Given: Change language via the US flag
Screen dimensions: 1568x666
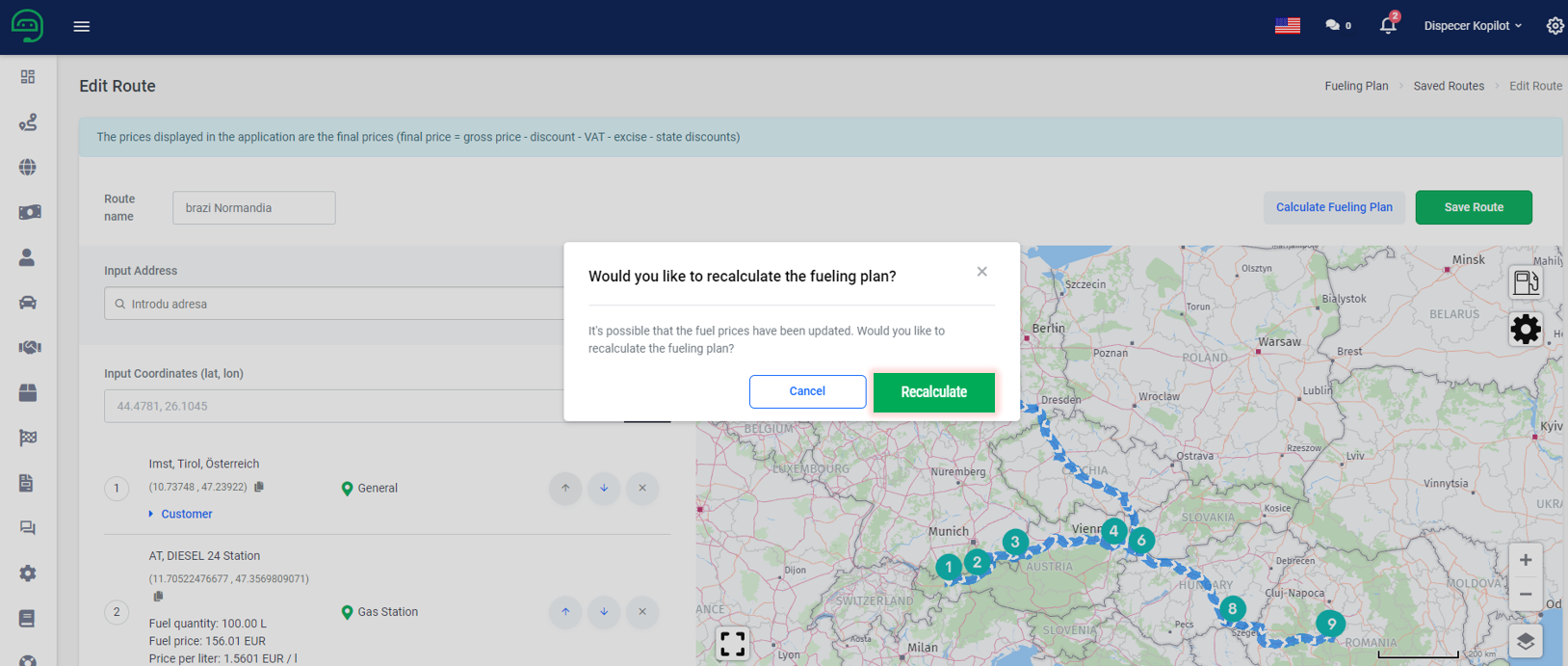Looking at the screenshot, I should click(1287, 26).
